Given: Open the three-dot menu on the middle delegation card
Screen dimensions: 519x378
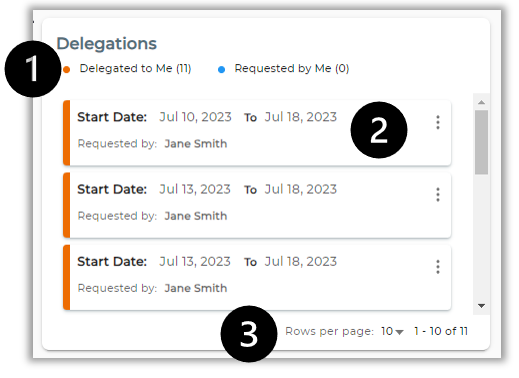Looking at the screenshot, I should (438, 194).
